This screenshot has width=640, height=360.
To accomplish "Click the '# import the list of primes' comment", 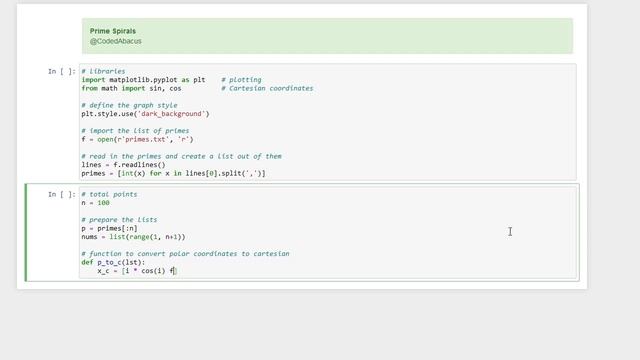I will [x=135, y=131].
